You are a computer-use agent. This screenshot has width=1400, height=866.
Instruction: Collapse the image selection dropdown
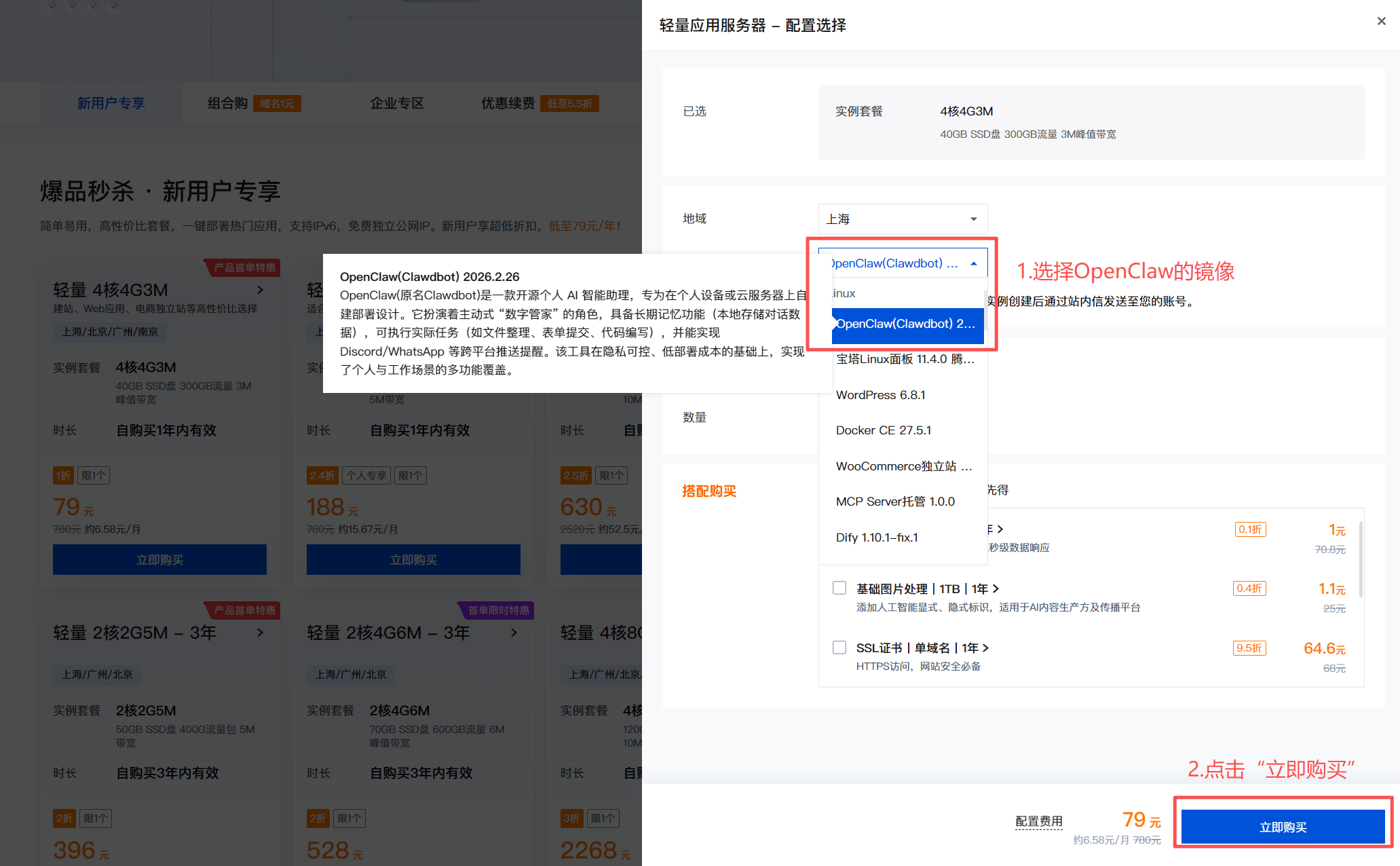[x=973, y=263]
